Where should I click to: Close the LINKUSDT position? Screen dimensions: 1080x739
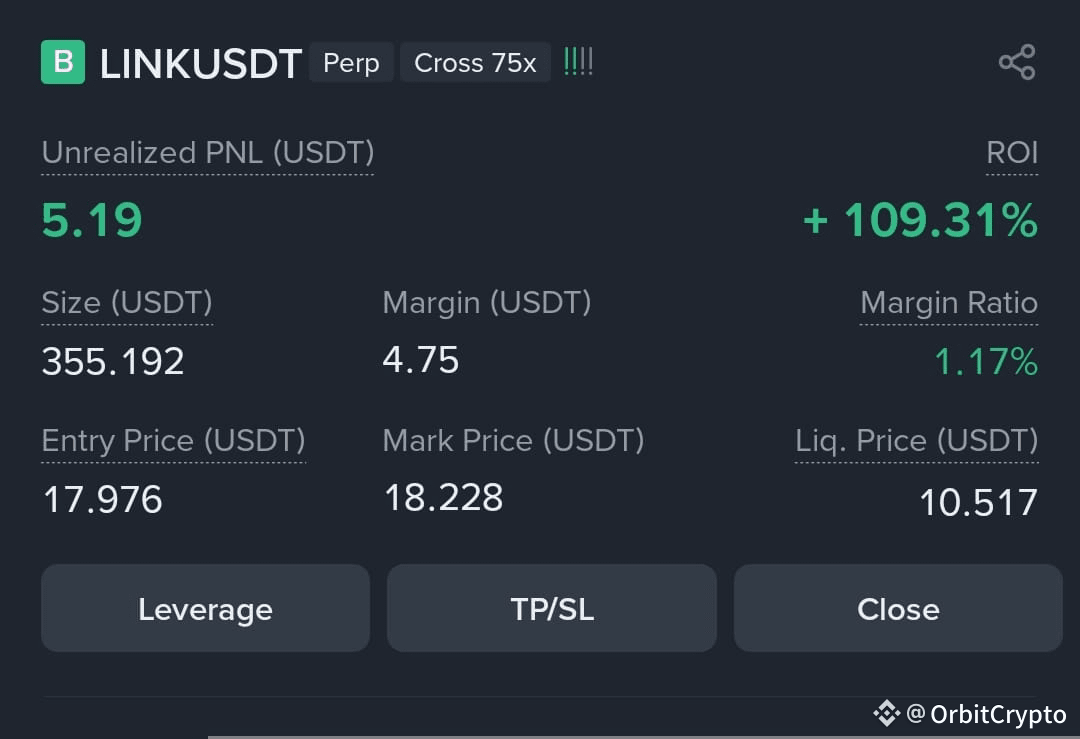(x=898, y=608)
